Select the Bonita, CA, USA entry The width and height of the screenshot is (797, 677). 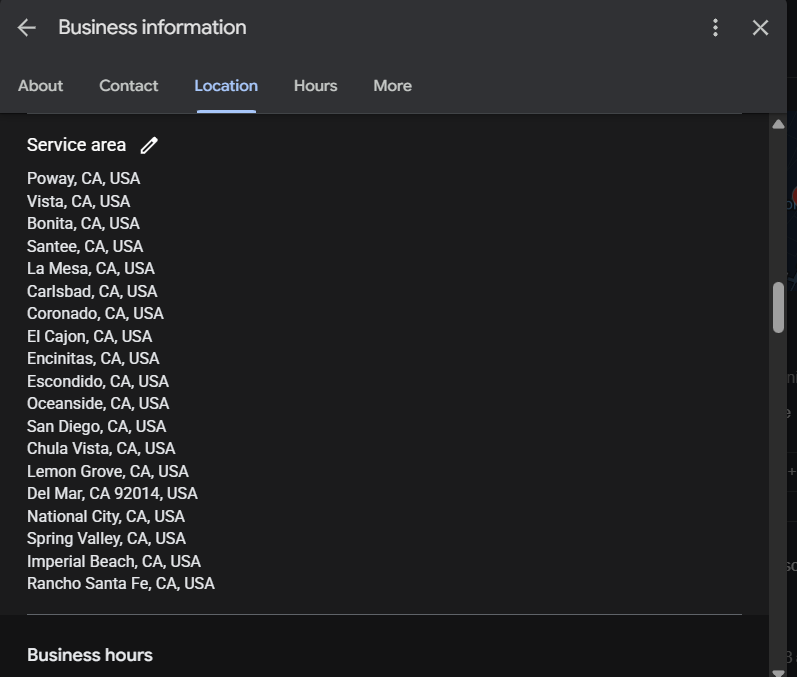83,224
